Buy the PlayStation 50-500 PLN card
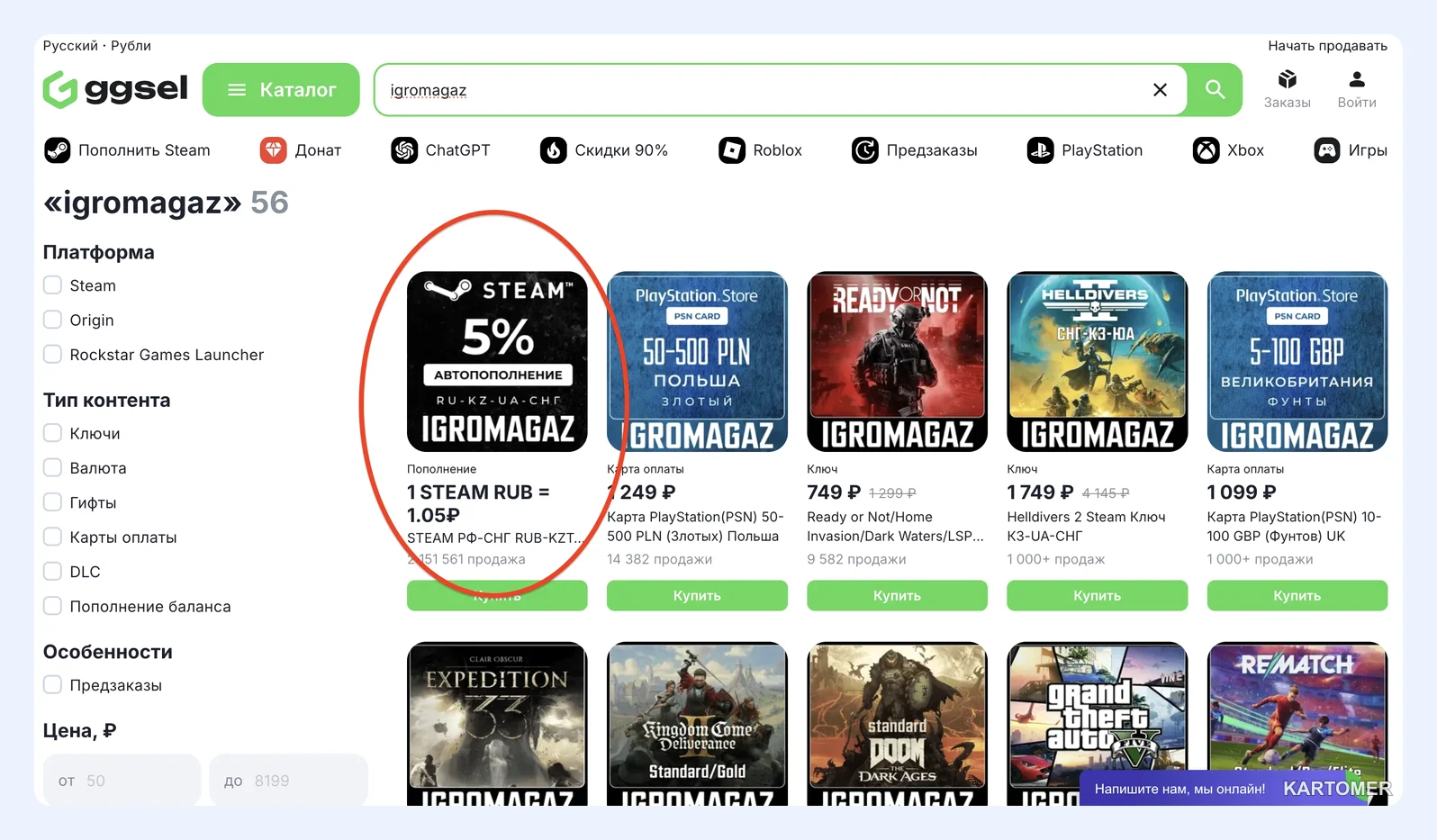This screenshot has width=1437, height=840. click(697, 595)
